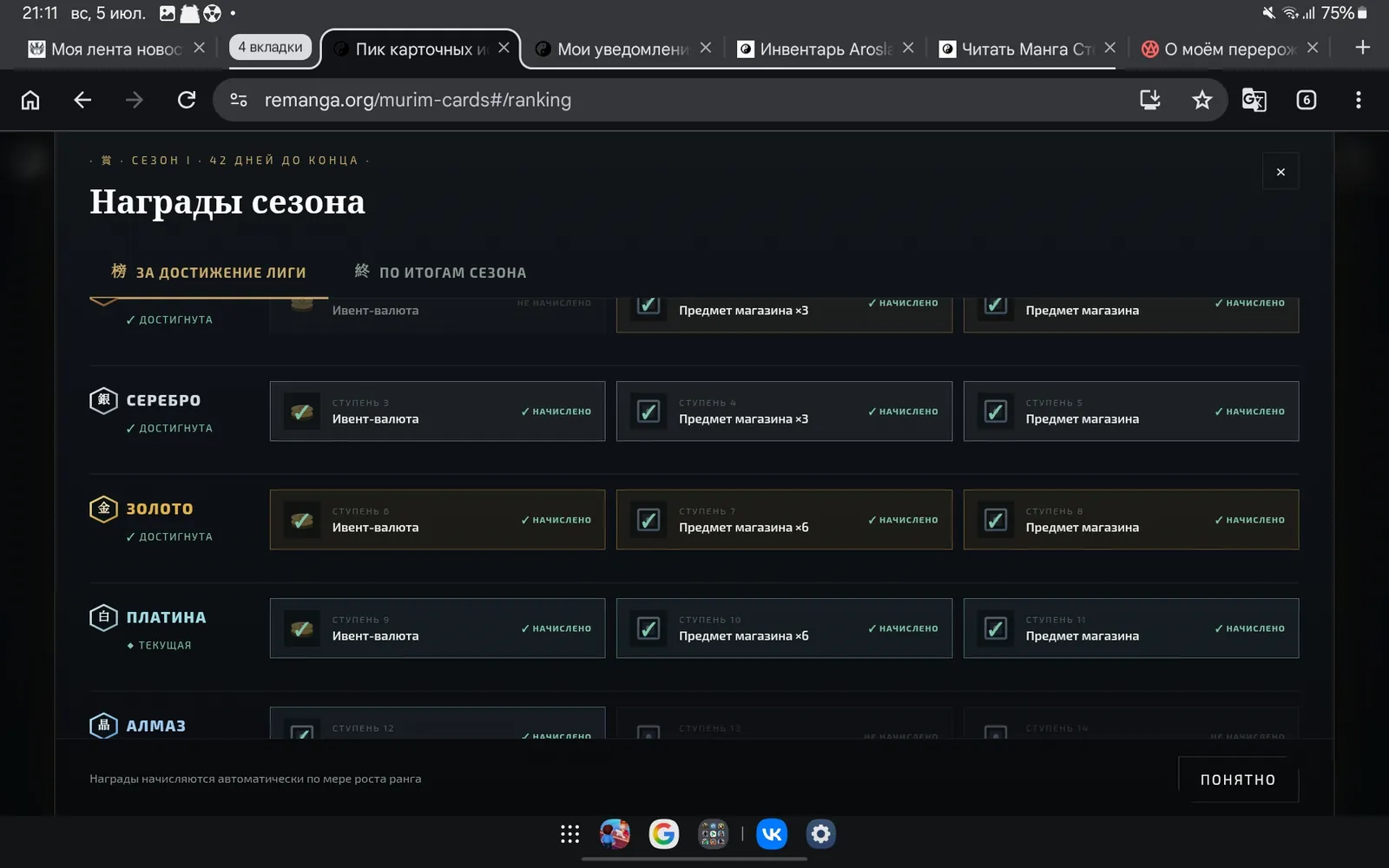Click the "Понятно" button
1389x868 pixels.
(x=1238, y=779)
